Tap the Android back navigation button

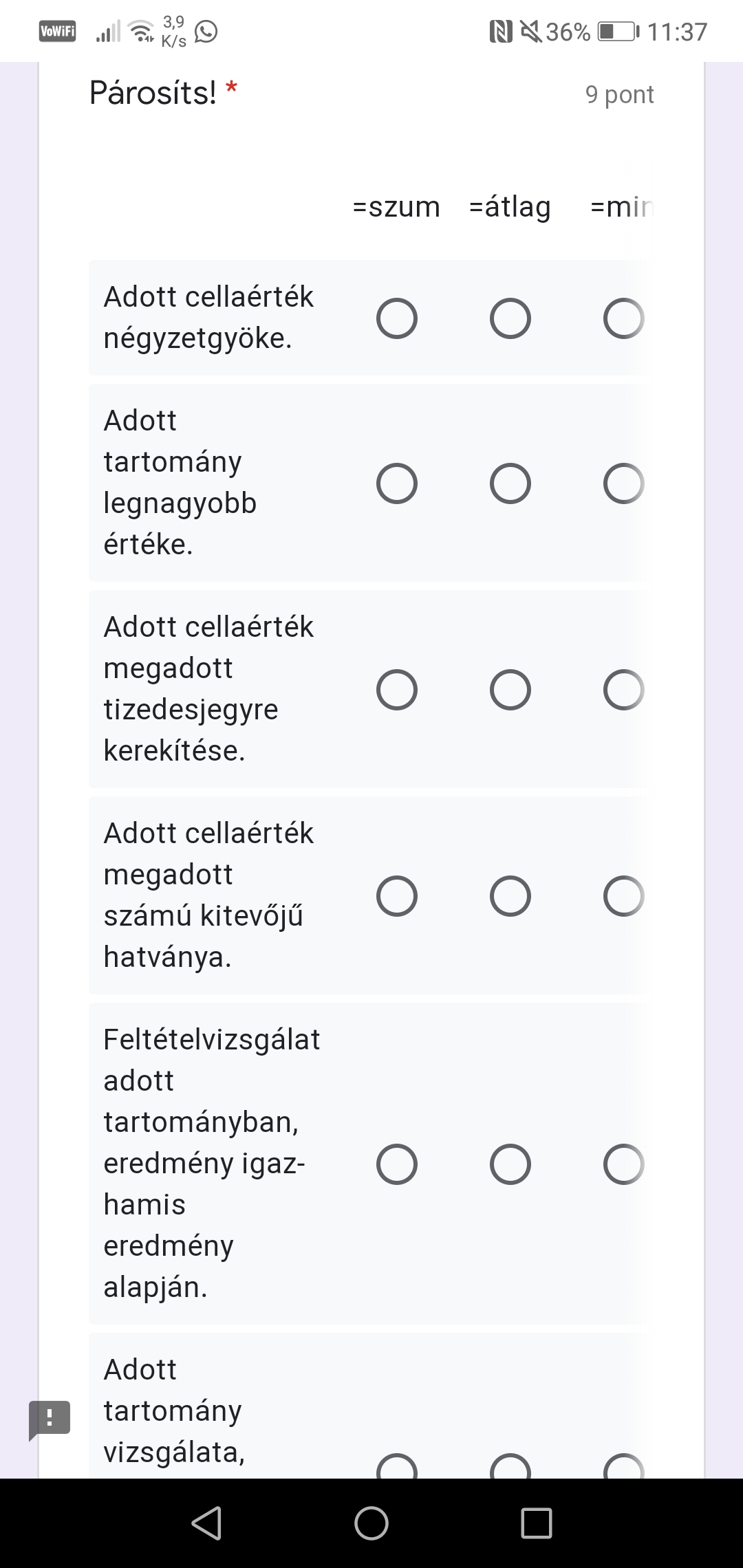(207, 1523)
